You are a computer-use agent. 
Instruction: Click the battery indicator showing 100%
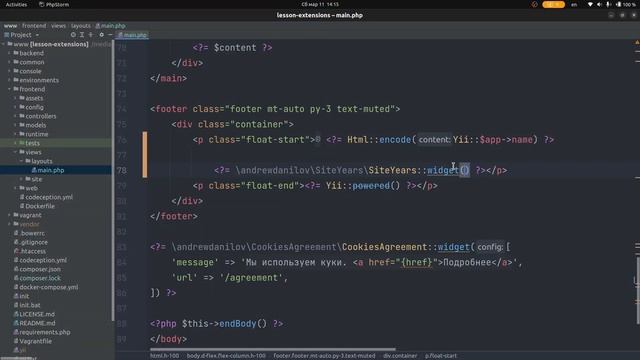[626, 4]
